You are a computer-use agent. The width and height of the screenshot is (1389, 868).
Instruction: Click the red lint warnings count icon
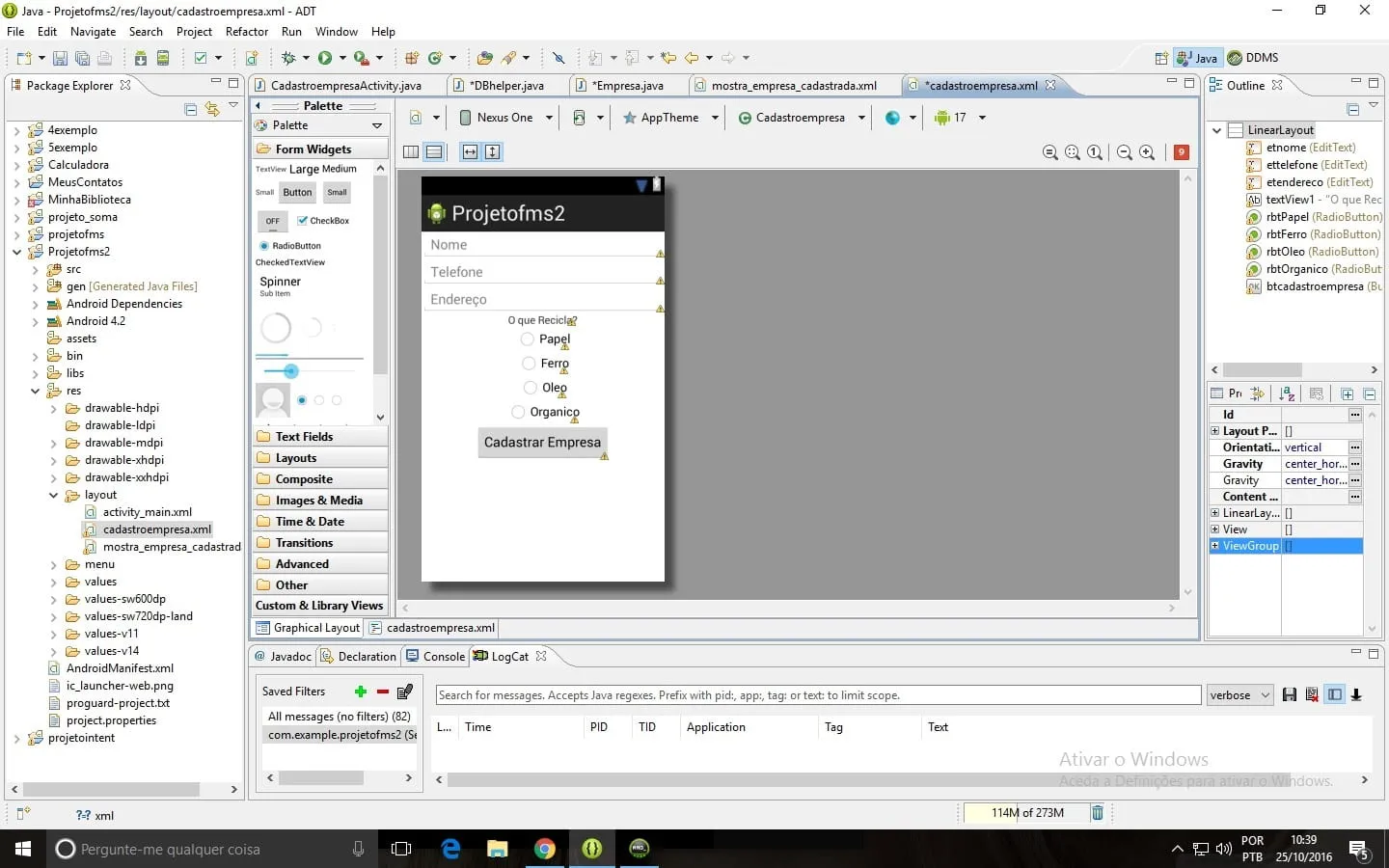pyautogui.click(x=1182, y=152)
